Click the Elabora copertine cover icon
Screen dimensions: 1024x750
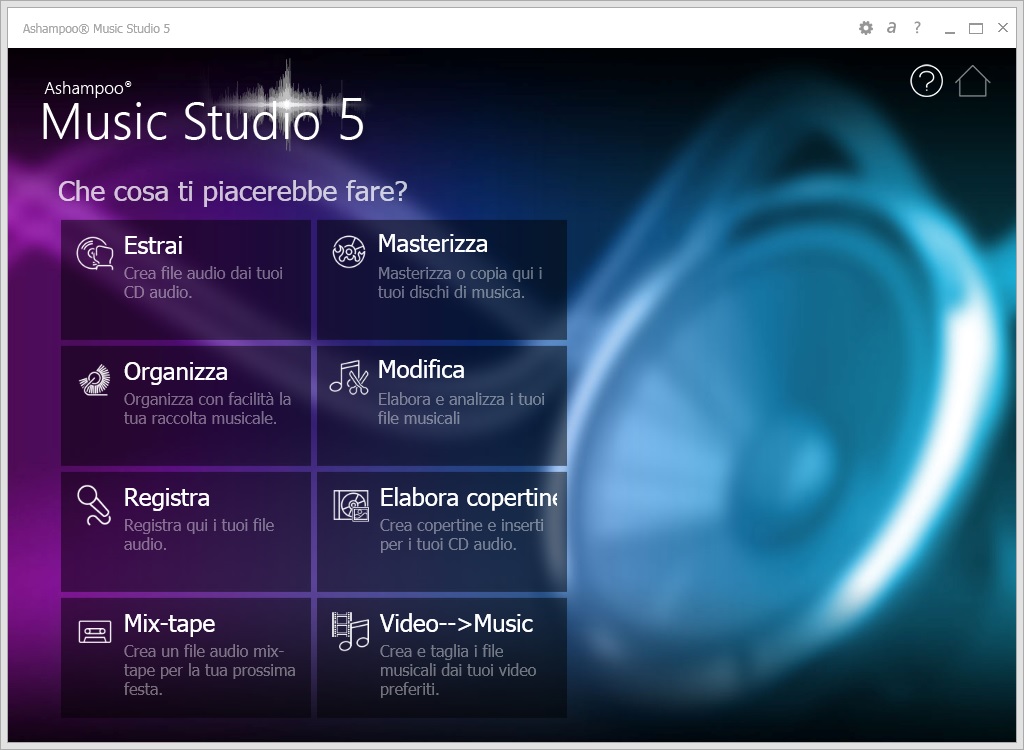(351, 506)
